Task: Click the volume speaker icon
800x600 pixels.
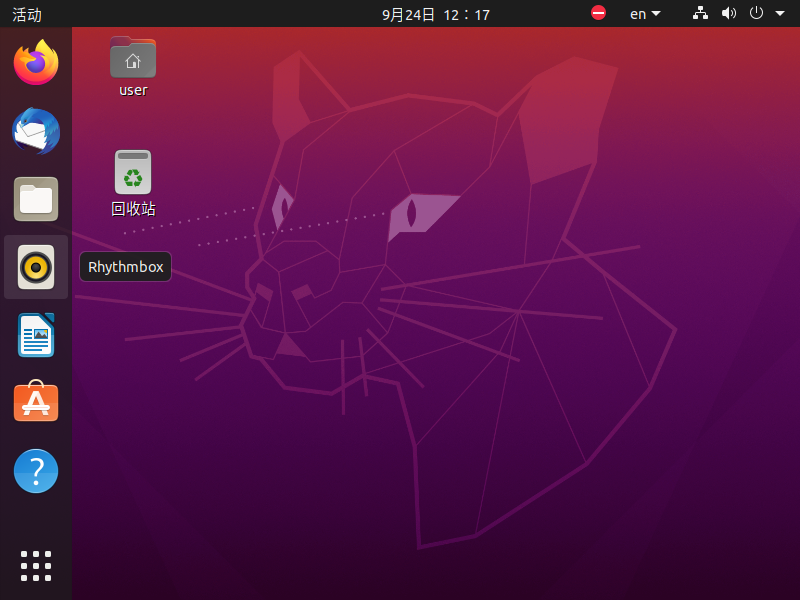Action: pos(729,13)
